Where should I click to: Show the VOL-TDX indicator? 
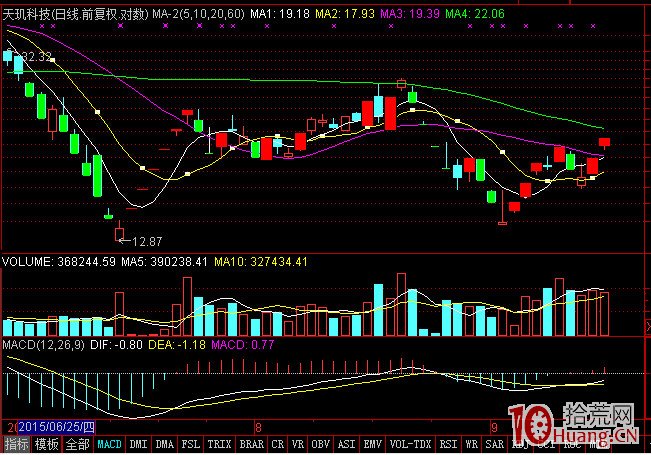coord(410,444)
